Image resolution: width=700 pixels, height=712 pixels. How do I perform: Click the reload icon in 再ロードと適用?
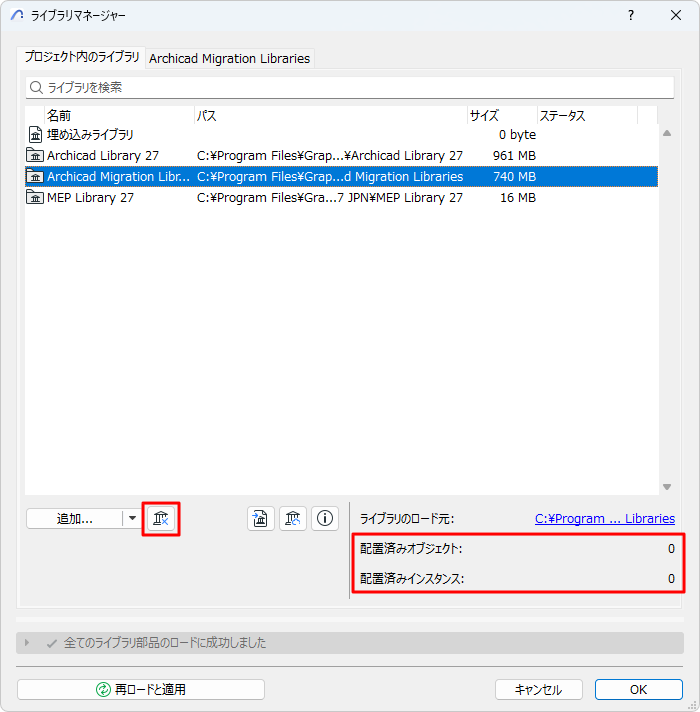[x=103, y=689]
